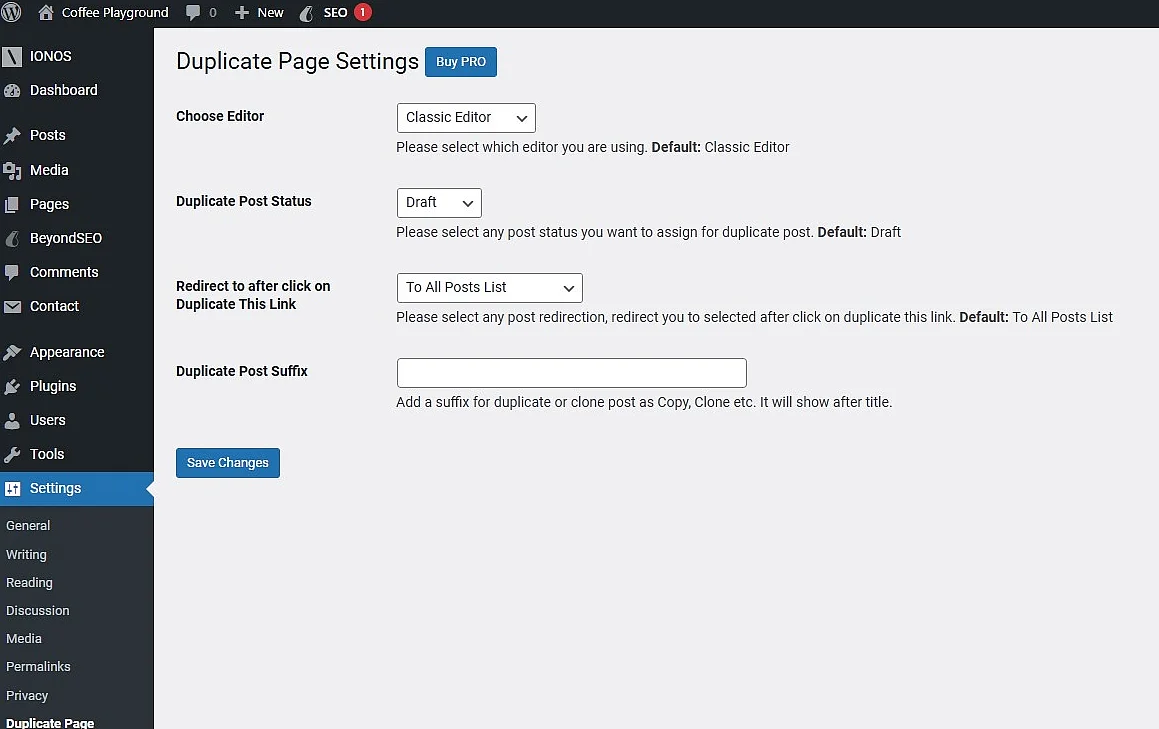
Task: Click the Save Changes button
Action: point(228,463)
